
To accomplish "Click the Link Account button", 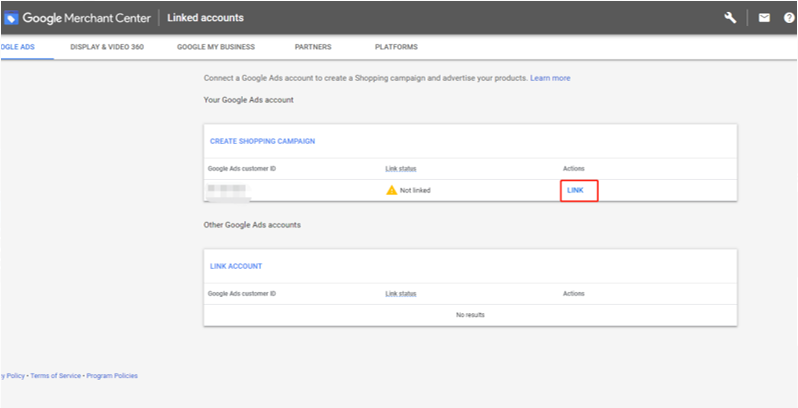I will pos(236,266).
